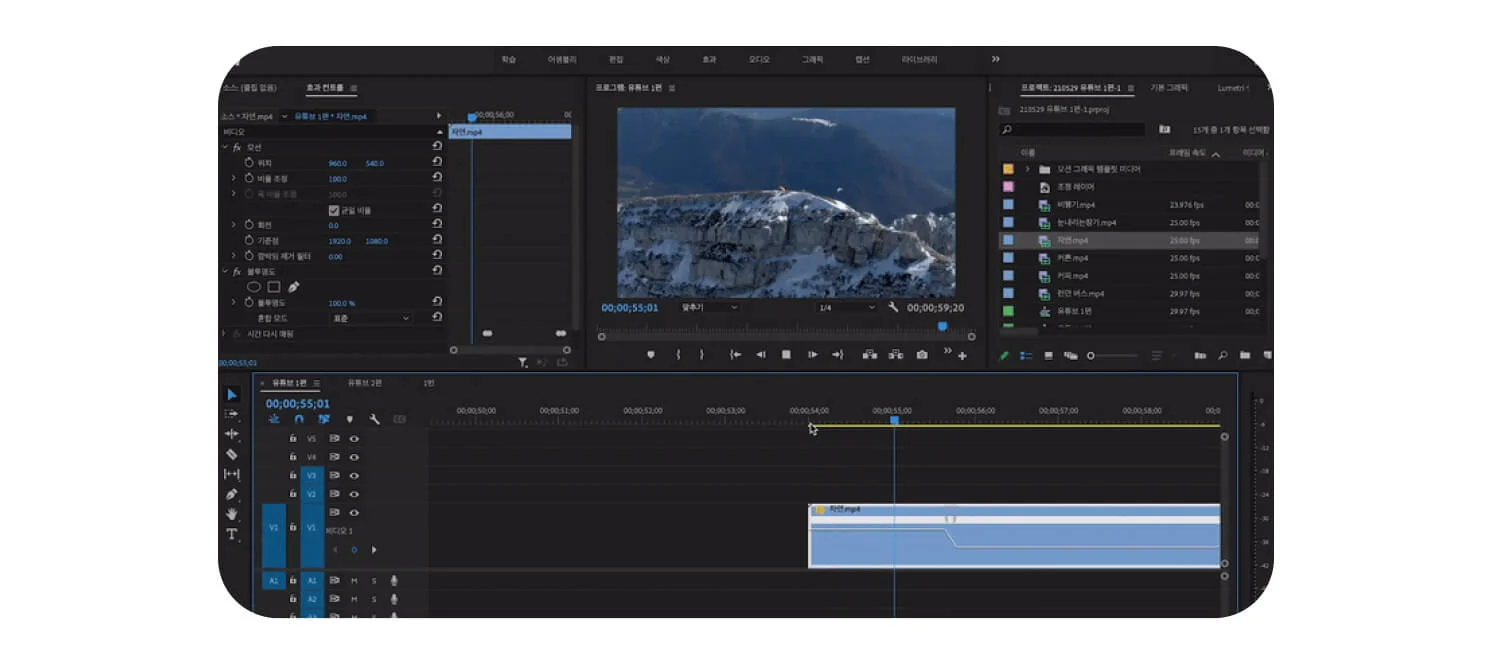Stop playback in the program monitor
The height and width of the screenshot is (666, 1492).
tap(786, 354)
